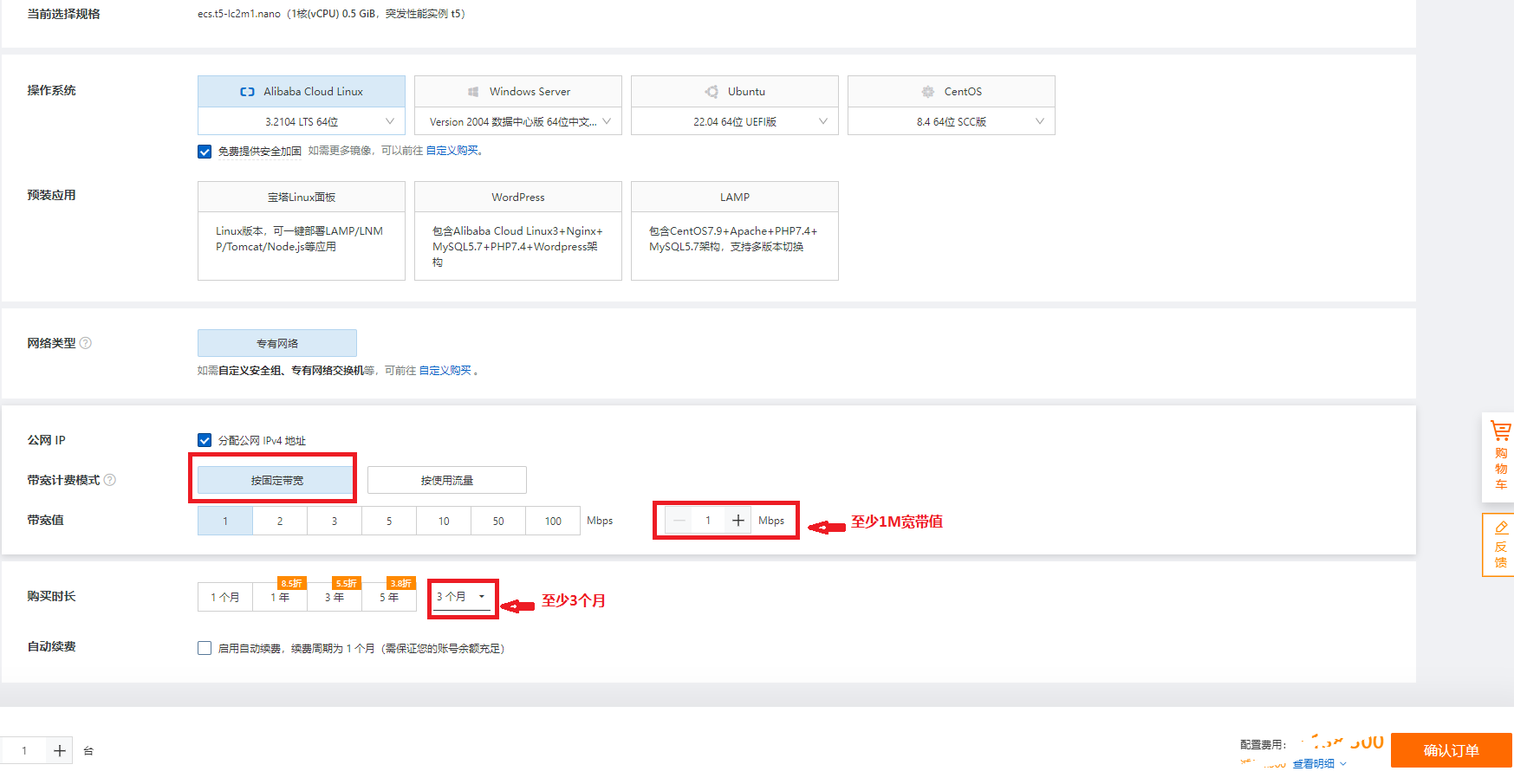Select Windows Server operating system
Viewport: 1514px width, 784px height.
click(x=518, y=91)
